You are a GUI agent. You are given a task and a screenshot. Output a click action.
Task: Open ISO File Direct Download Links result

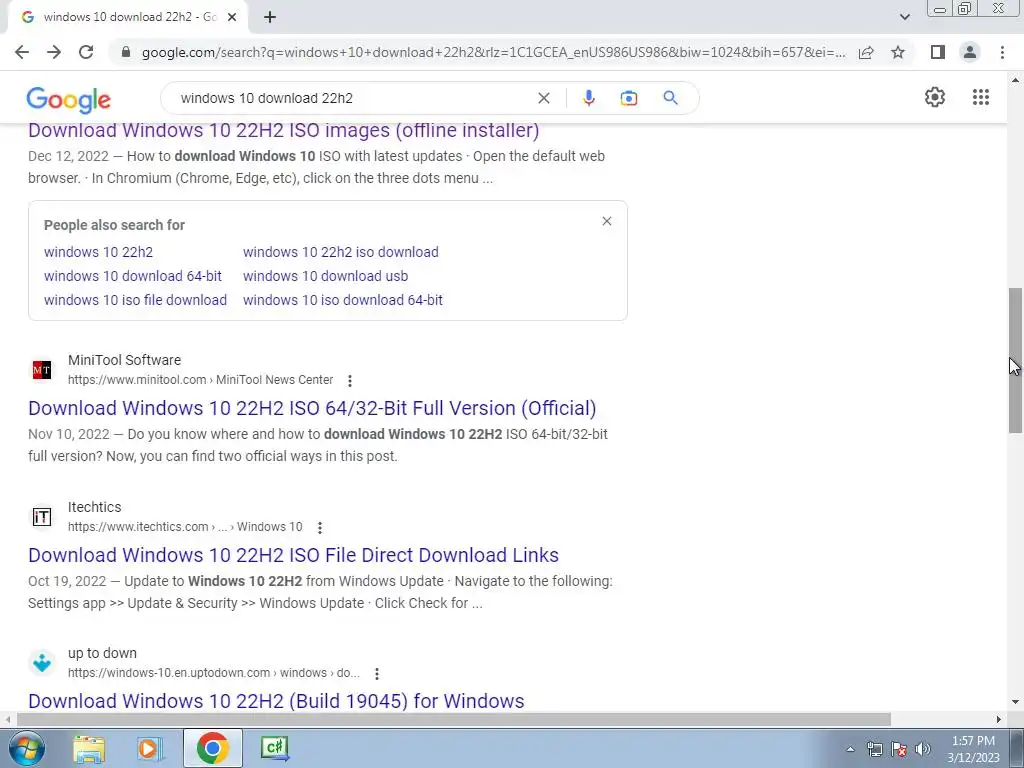click(293, 555)
